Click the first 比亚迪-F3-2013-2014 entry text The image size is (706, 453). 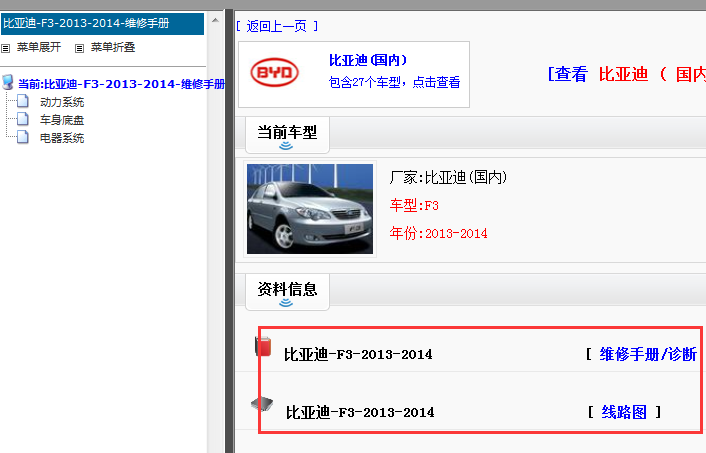point(358,355)
